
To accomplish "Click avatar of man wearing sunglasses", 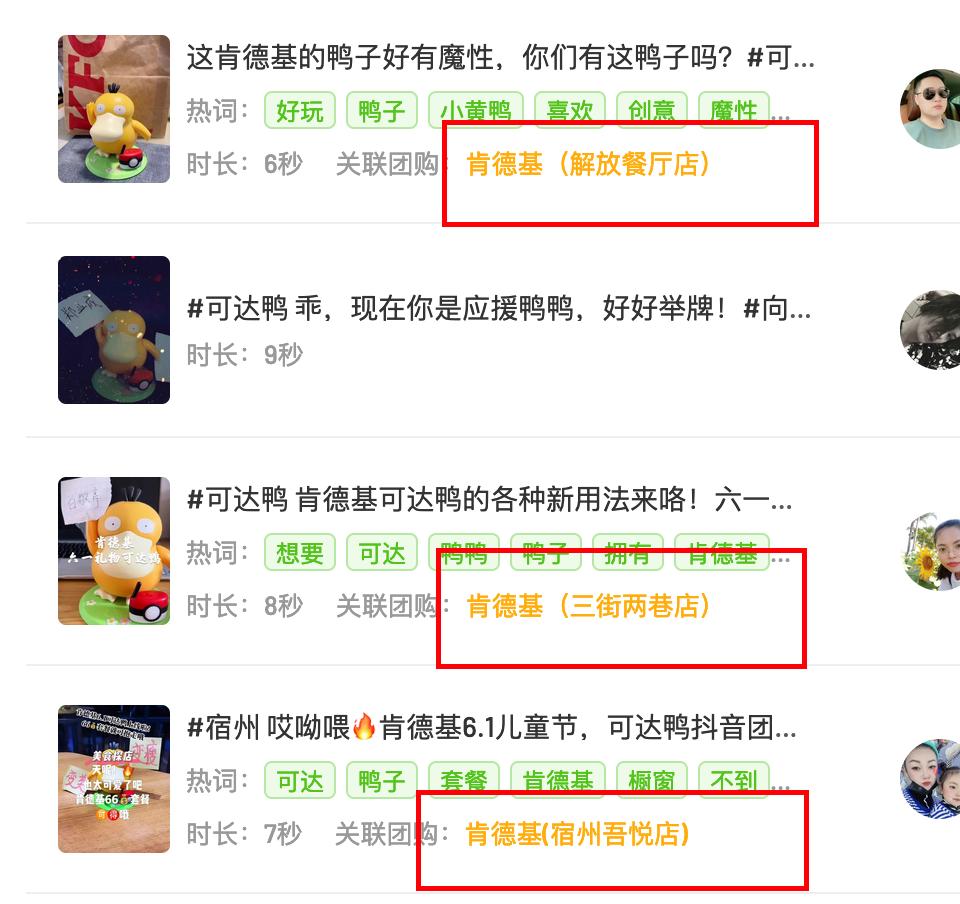I will [930, 108].
